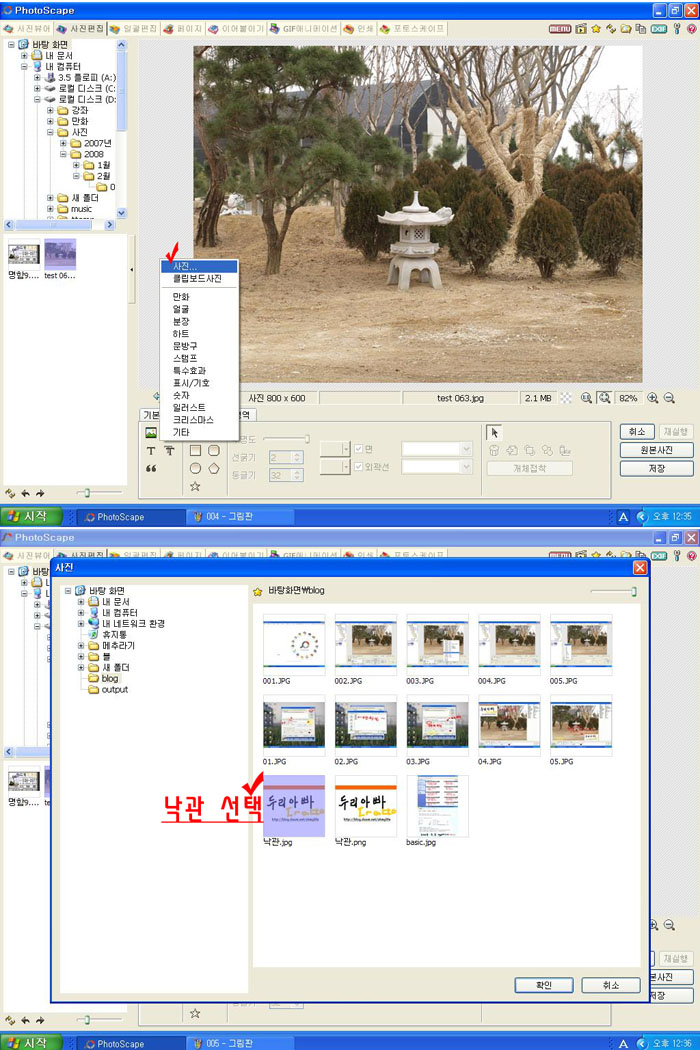Open the 005 - 그림판 taskbar button
700x1050 pixels.
[238, 1043]
